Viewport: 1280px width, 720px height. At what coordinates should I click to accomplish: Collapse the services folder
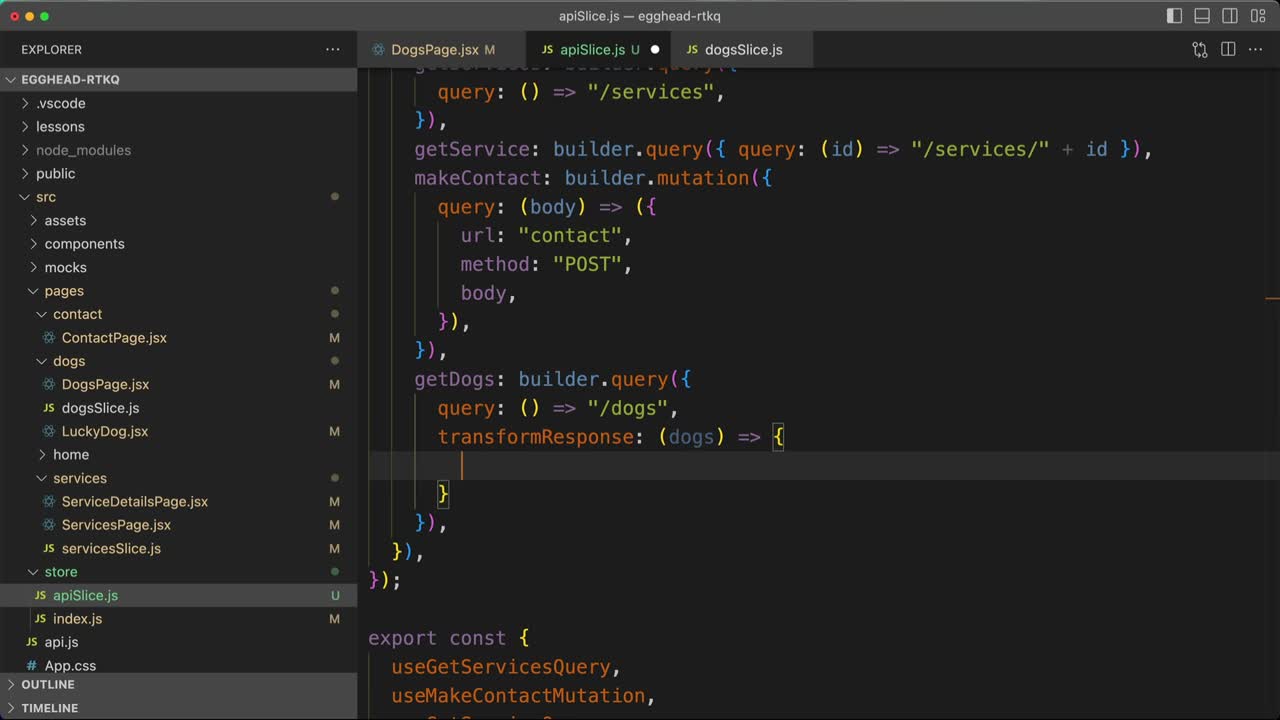79,478
